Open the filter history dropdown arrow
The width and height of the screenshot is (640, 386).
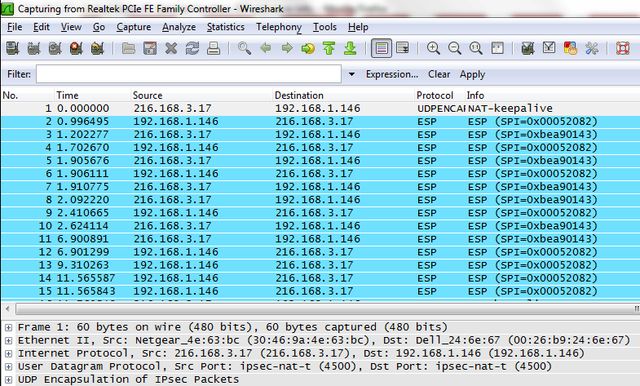pos(351,74)
